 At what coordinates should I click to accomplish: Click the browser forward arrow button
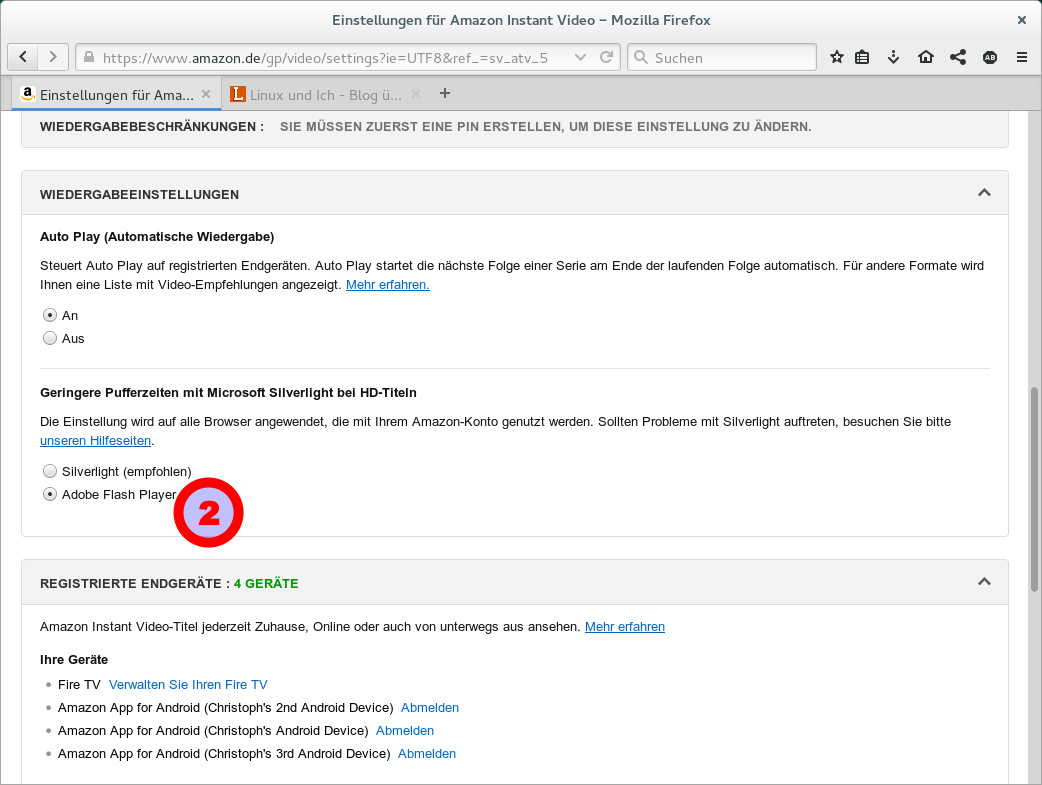point(54,57)
